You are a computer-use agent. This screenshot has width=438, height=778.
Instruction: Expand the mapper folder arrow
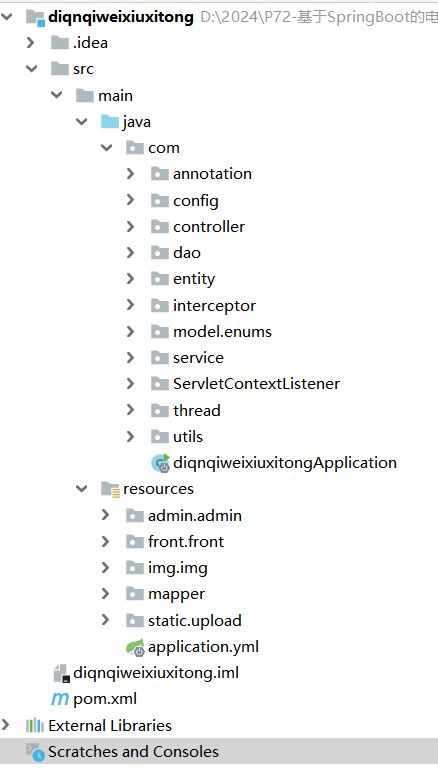click(105, 593)
